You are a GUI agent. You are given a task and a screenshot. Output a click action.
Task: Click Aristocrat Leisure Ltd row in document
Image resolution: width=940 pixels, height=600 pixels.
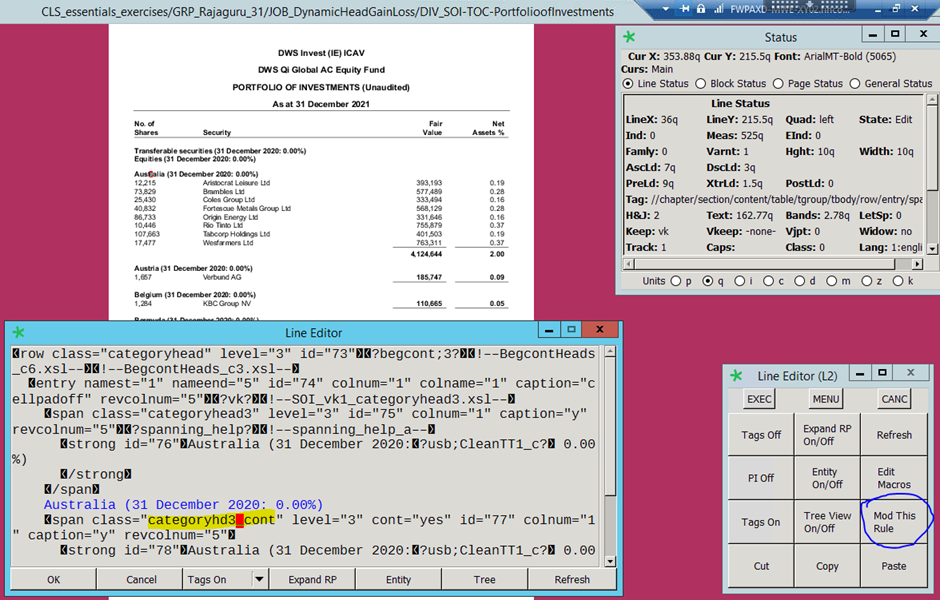point(319,183)
